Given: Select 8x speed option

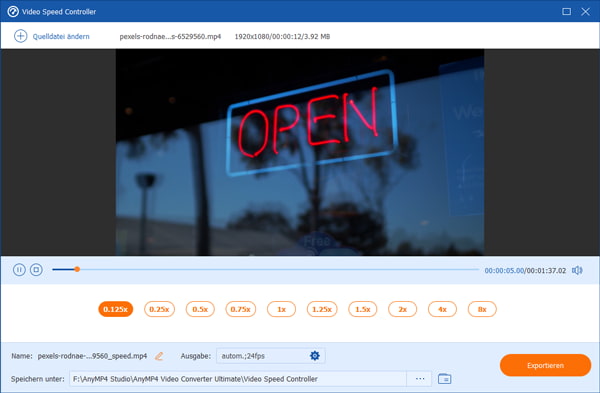Looking at the screenshot, I should (482, 309).
